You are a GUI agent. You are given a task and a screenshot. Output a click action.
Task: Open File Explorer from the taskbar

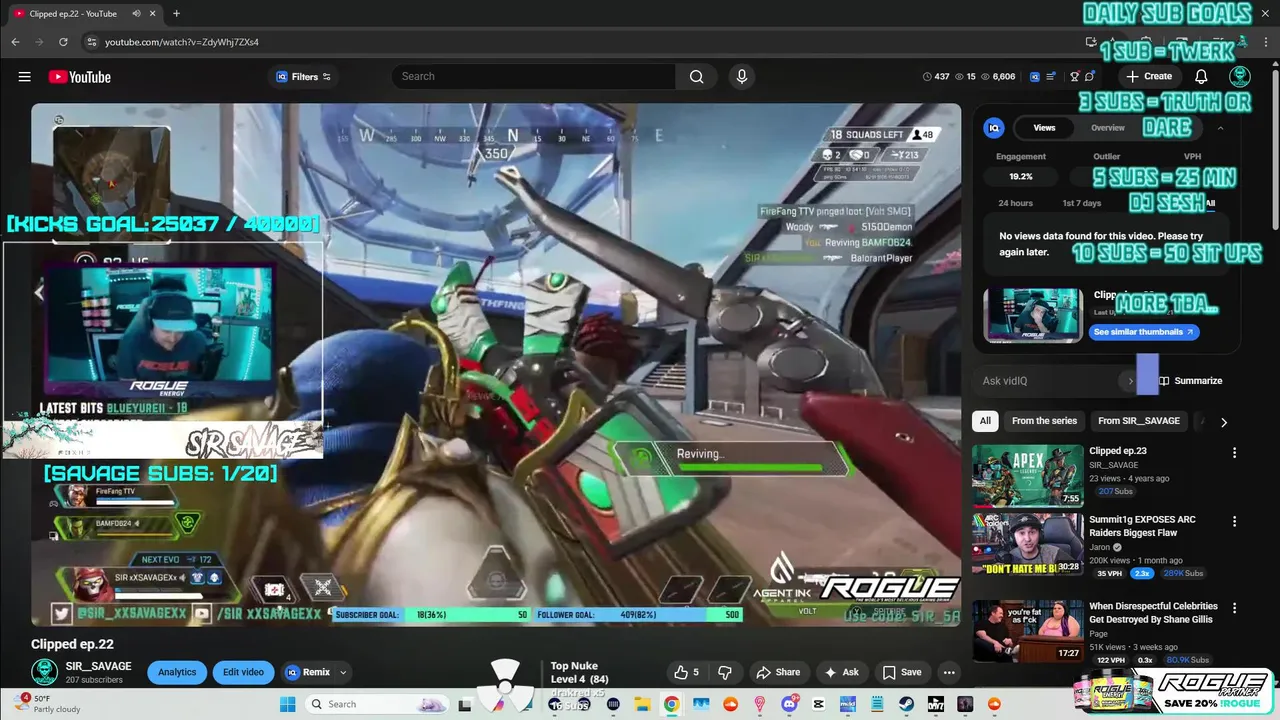click(642, 704)
